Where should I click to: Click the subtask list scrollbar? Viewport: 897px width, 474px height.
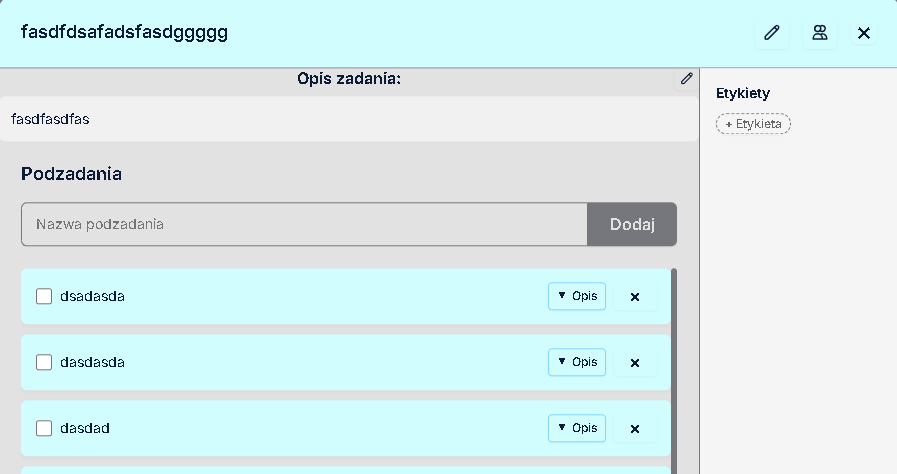point(674,370)
